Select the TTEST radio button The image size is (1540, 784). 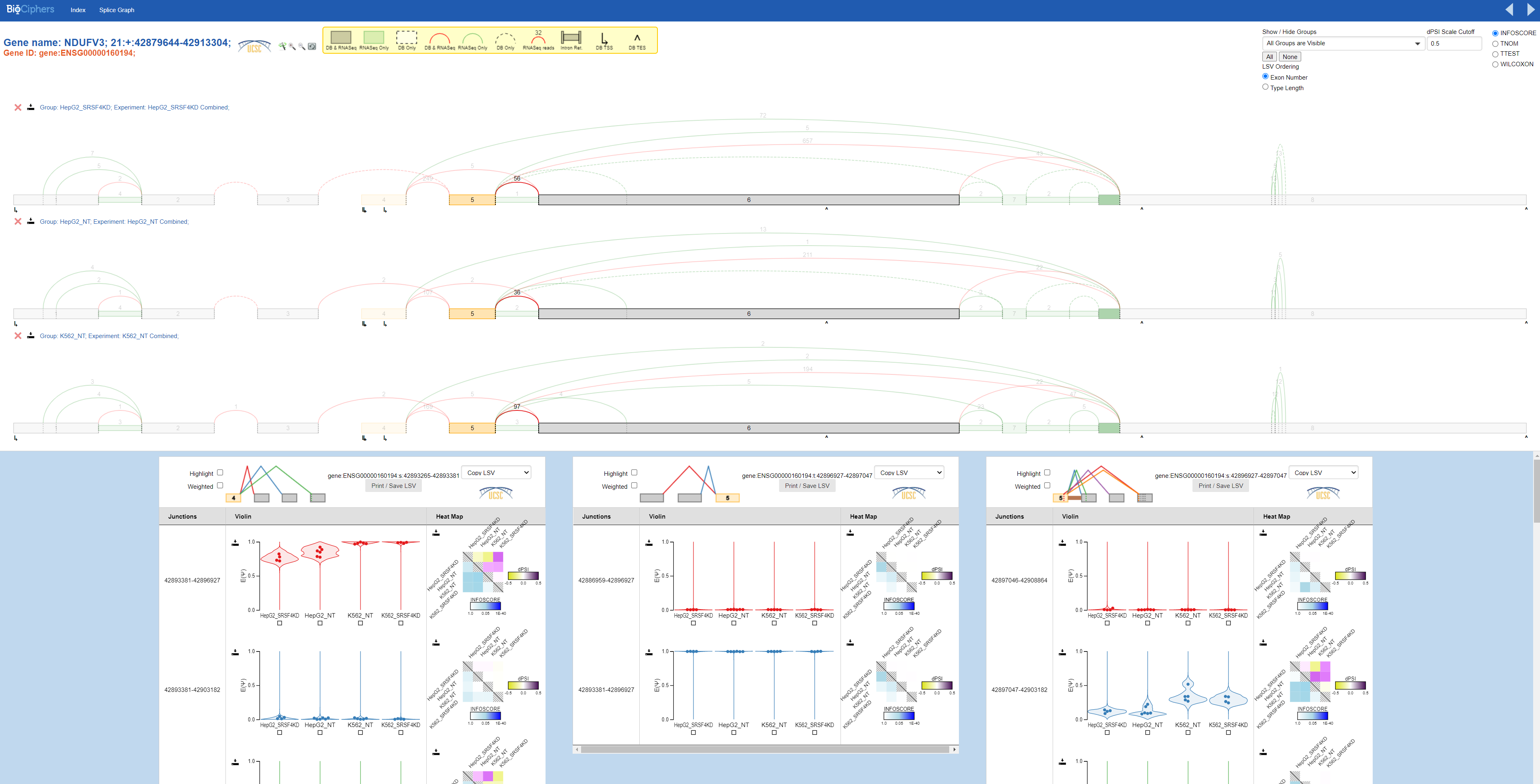[x=1495, y=54]
